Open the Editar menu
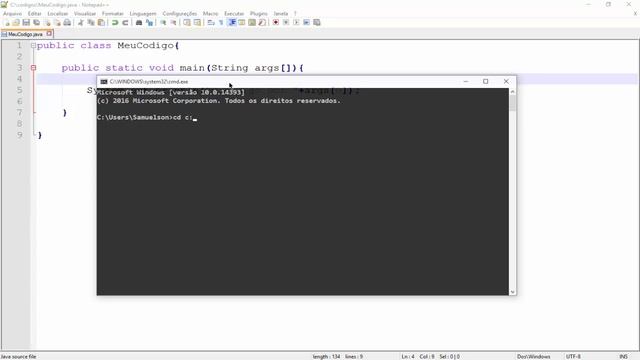Screen dimensions: 640x360 coord(35,13)
